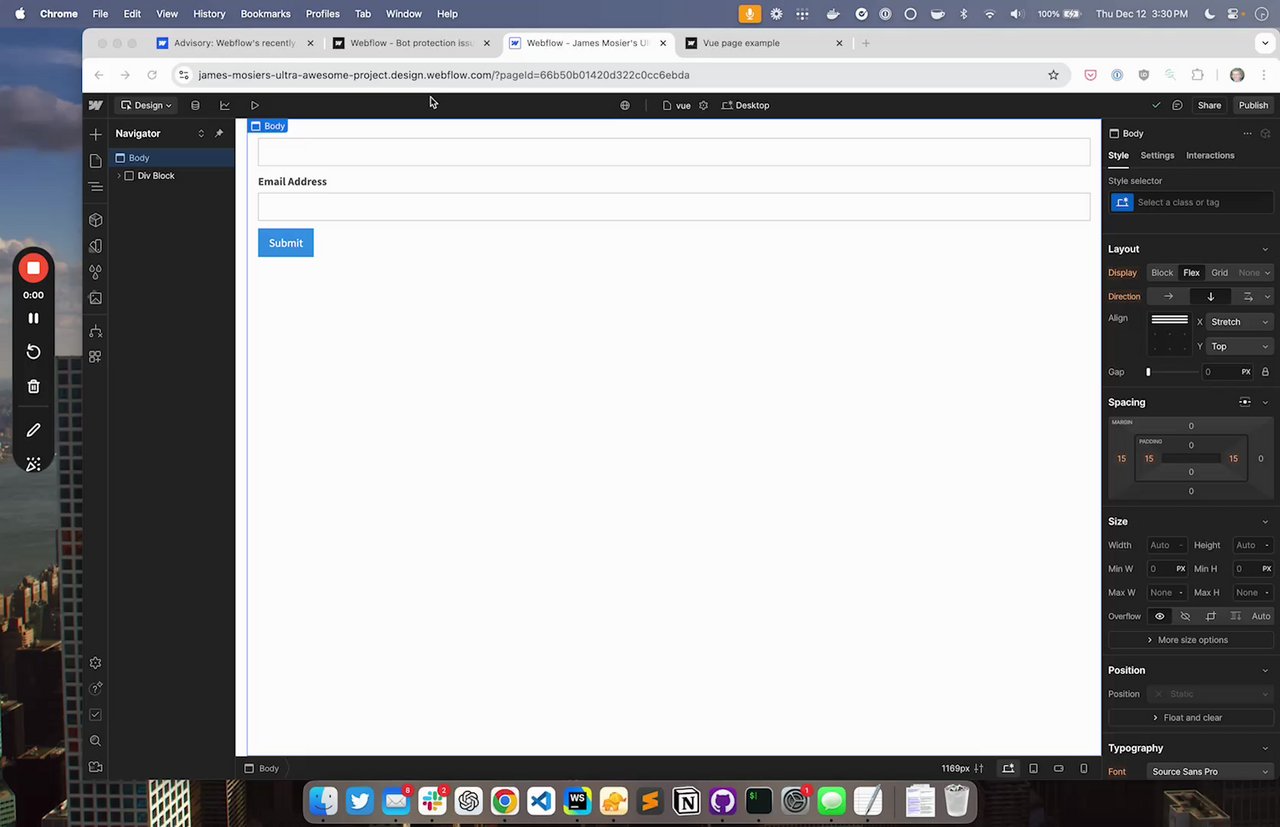Screen dimensions: 1280x827
Task: Open the CMS database icon
Action: tap(195, 105)
